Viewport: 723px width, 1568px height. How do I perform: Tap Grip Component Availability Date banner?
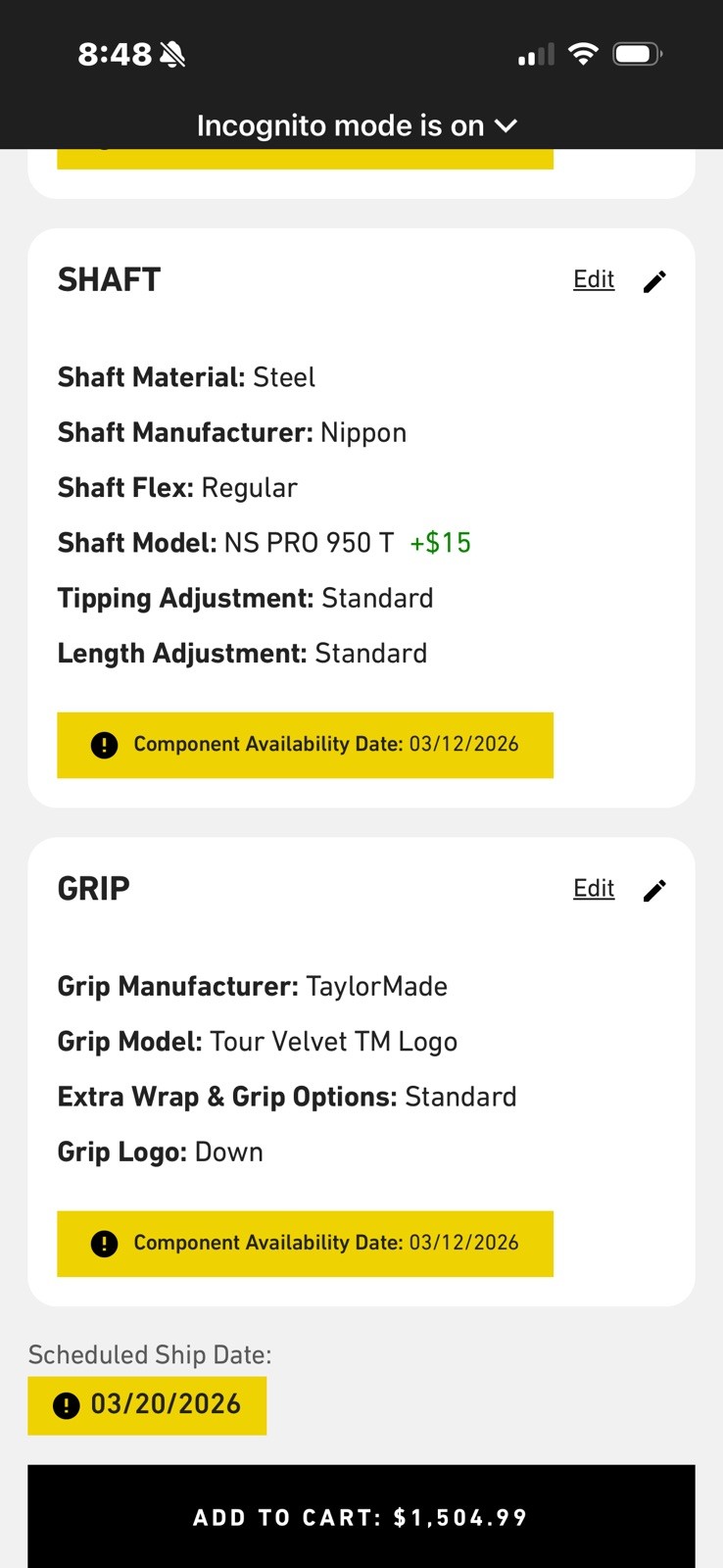click(305, 1244)
